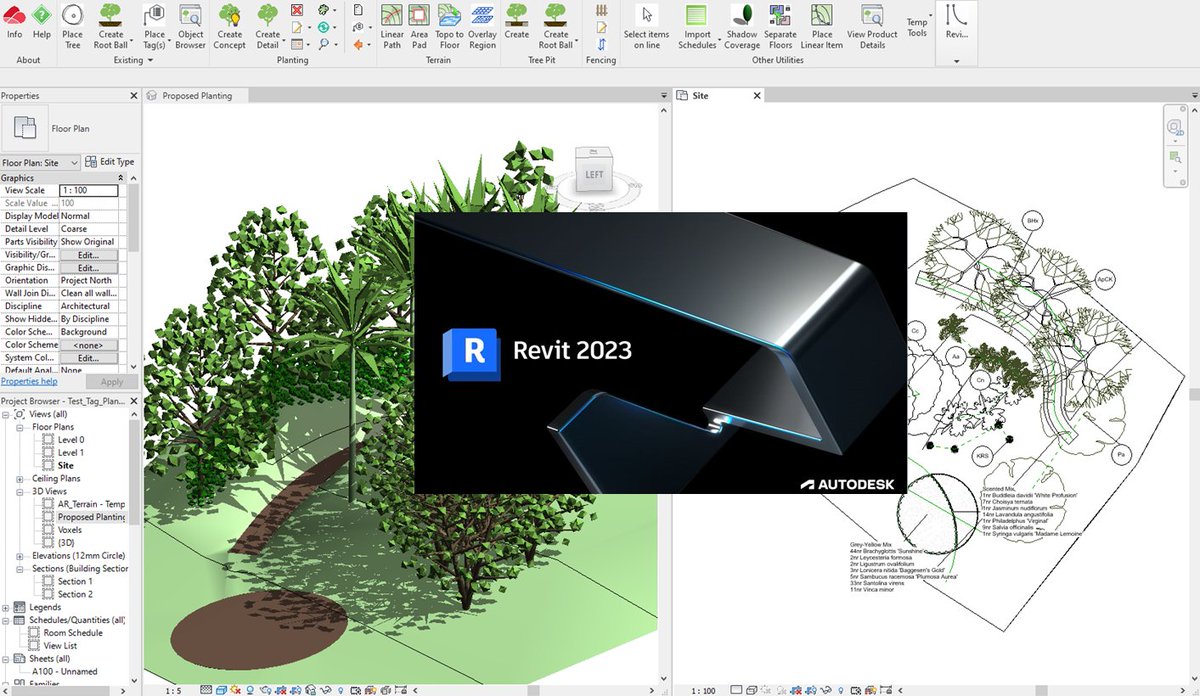
Task: Toggle Sun Path display in view controls
Action: click(x=235, y=689)
